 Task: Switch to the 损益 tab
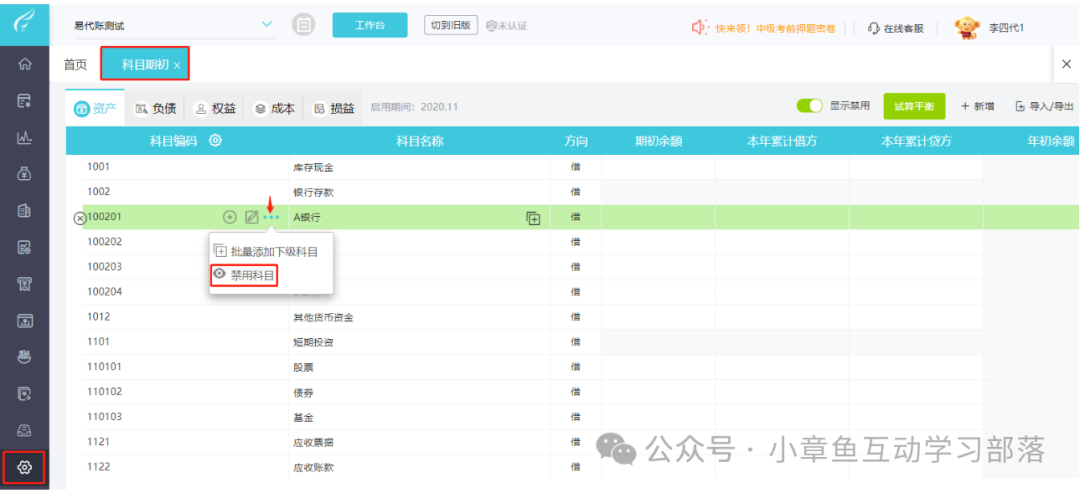point(334,108)
